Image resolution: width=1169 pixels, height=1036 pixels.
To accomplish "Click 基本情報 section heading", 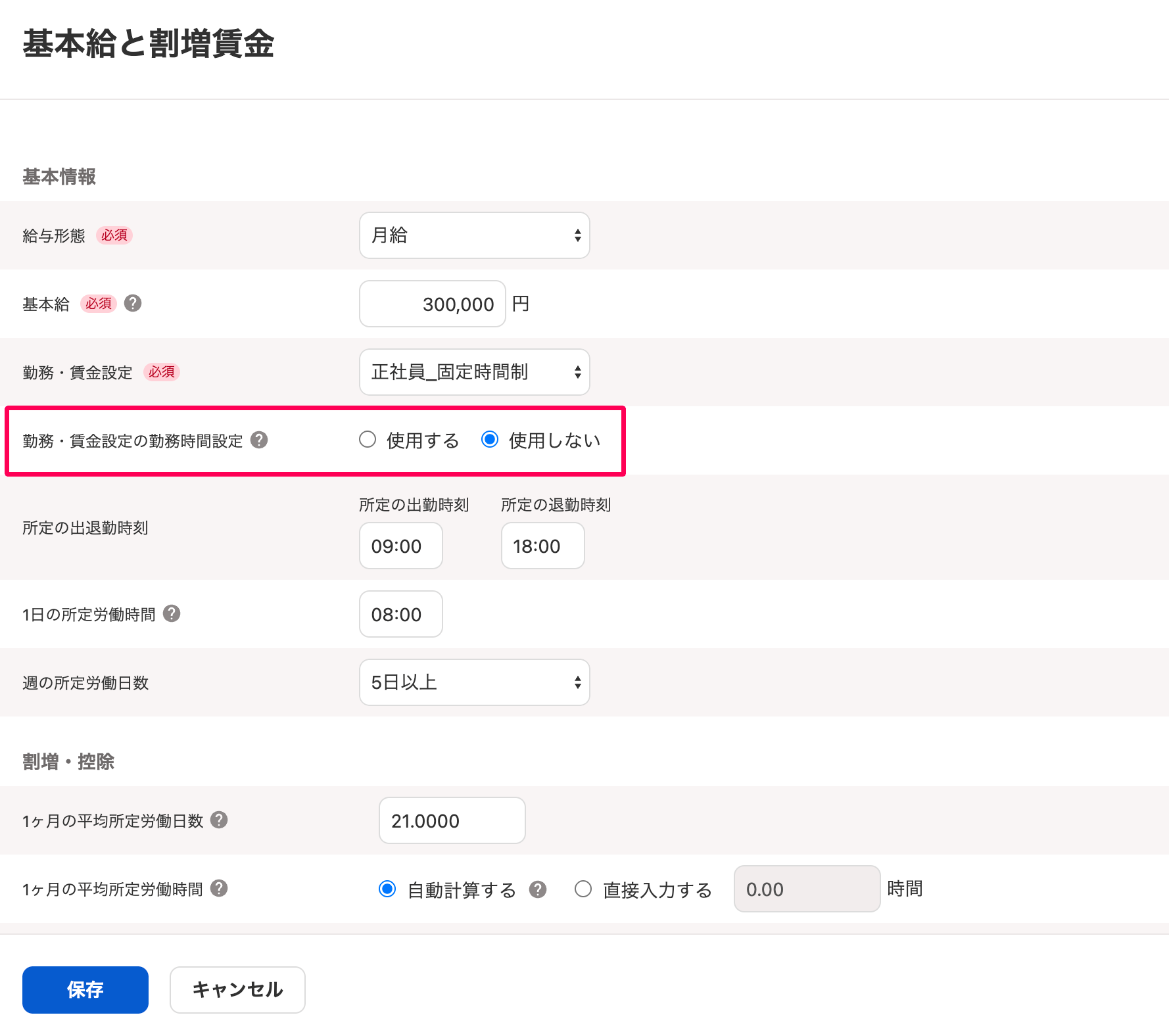I will click(x=59, y=176).
